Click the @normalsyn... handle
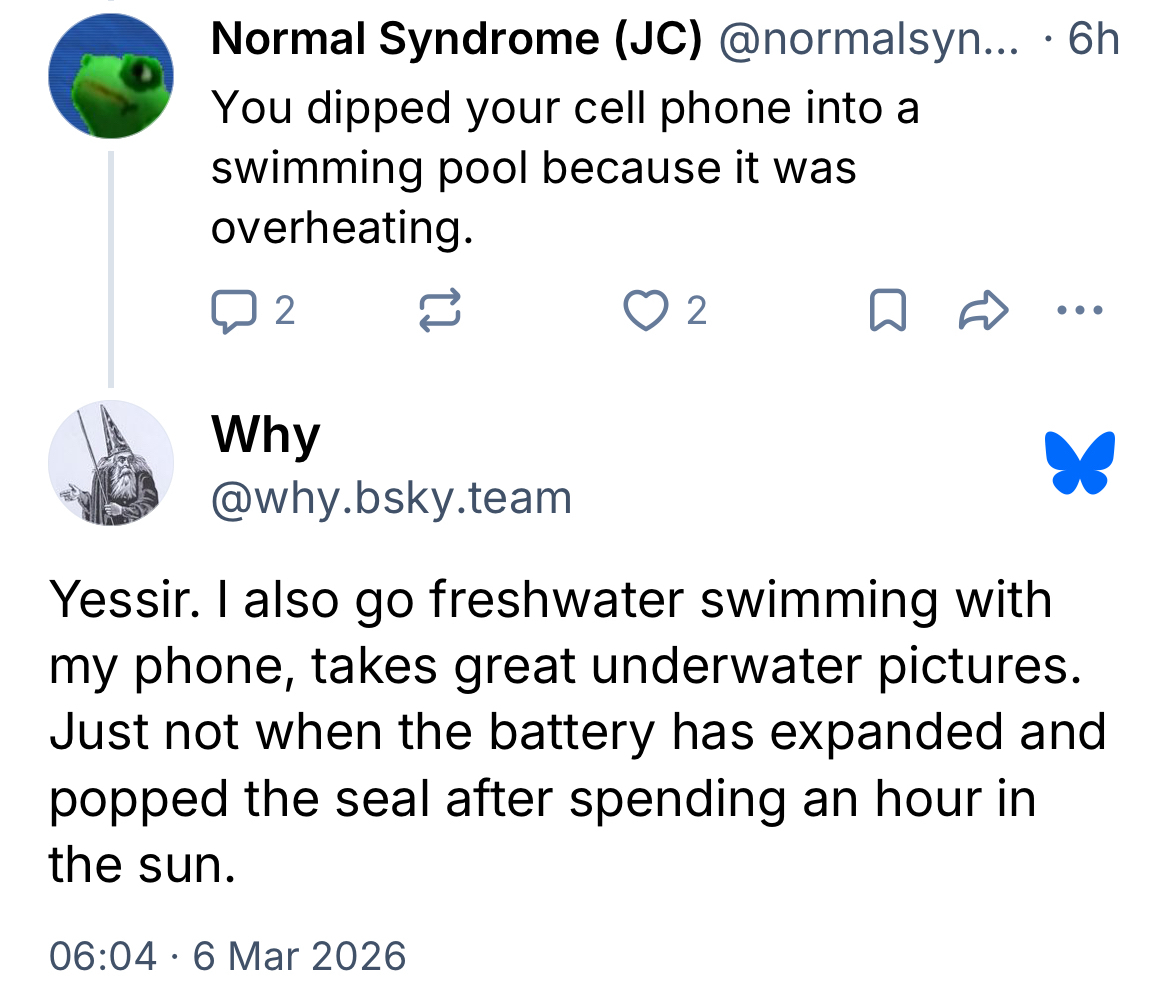 pos(870,41)
